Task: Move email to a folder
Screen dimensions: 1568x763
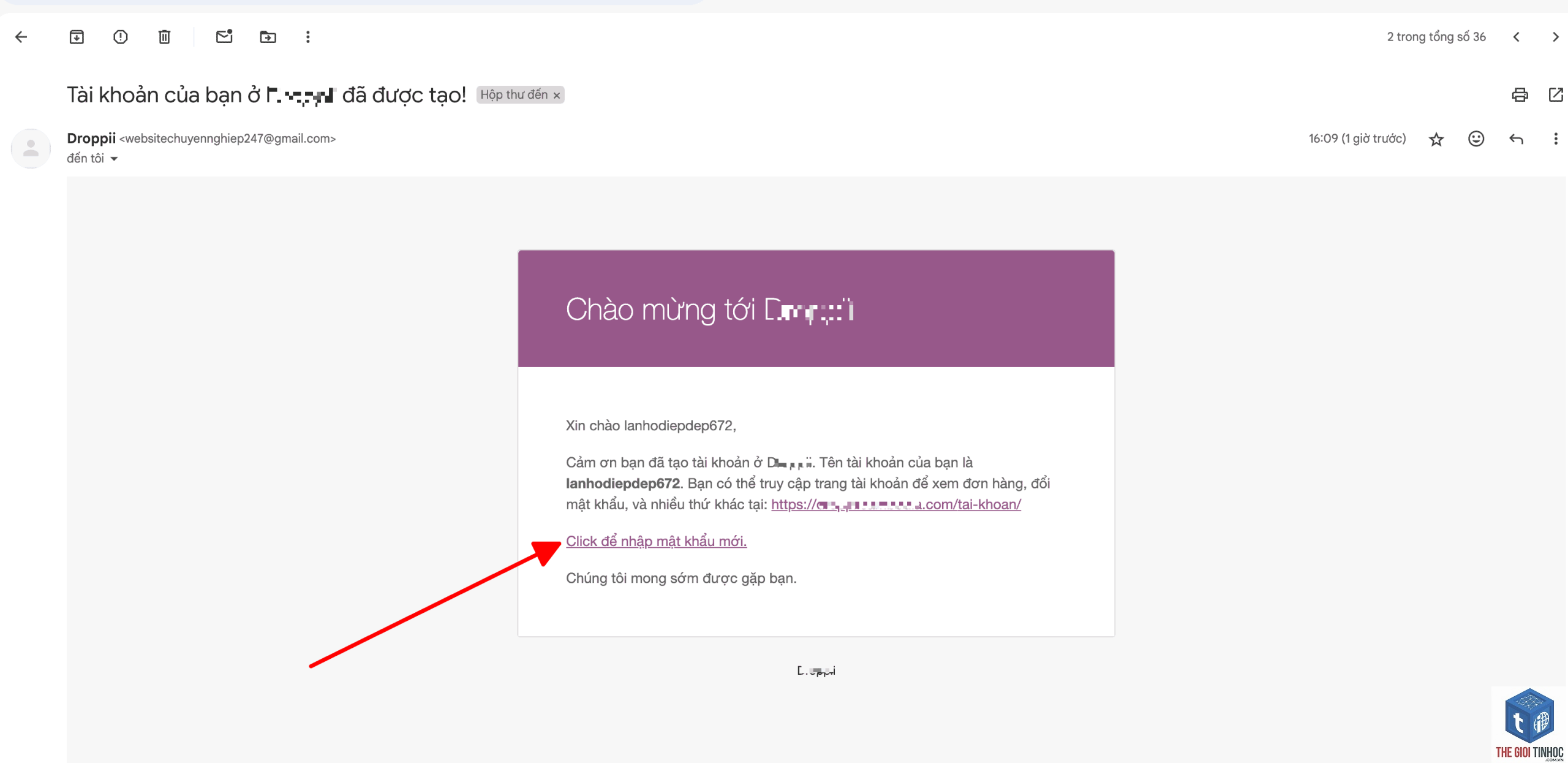Action: [268, 37]
